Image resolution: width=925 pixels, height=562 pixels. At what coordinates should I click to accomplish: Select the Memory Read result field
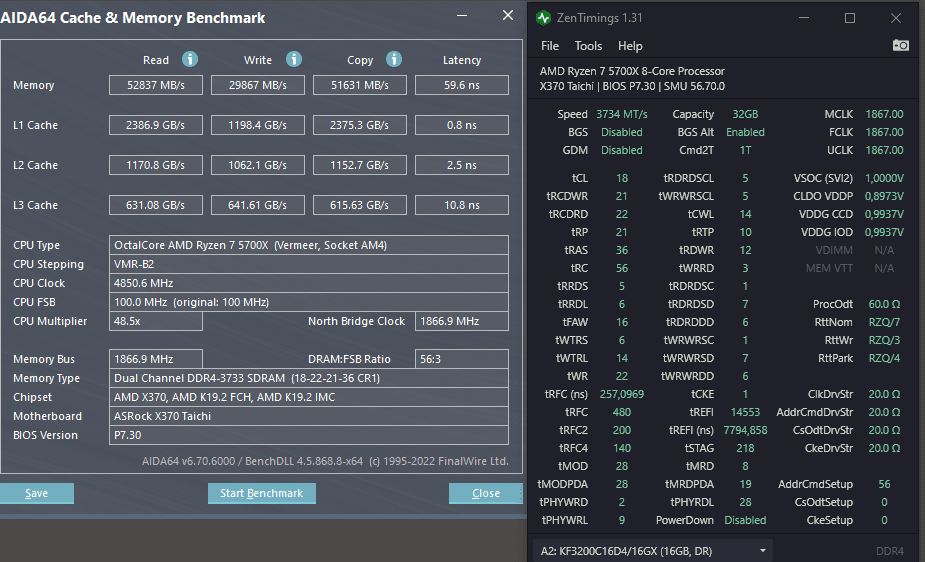pyautogui.click(x=156, y=85)
